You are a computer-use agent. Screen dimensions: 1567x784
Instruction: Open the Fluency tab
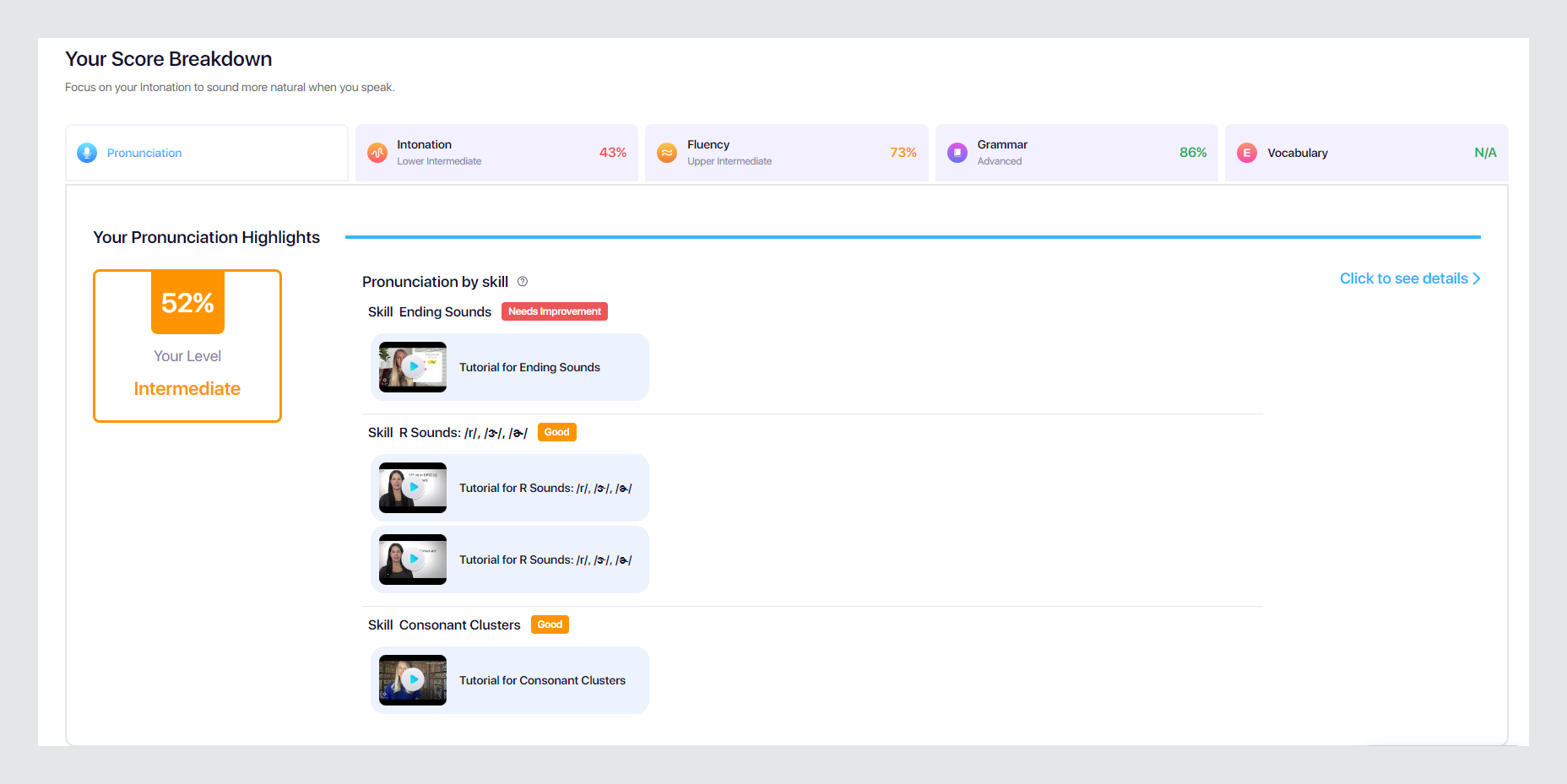786,153
